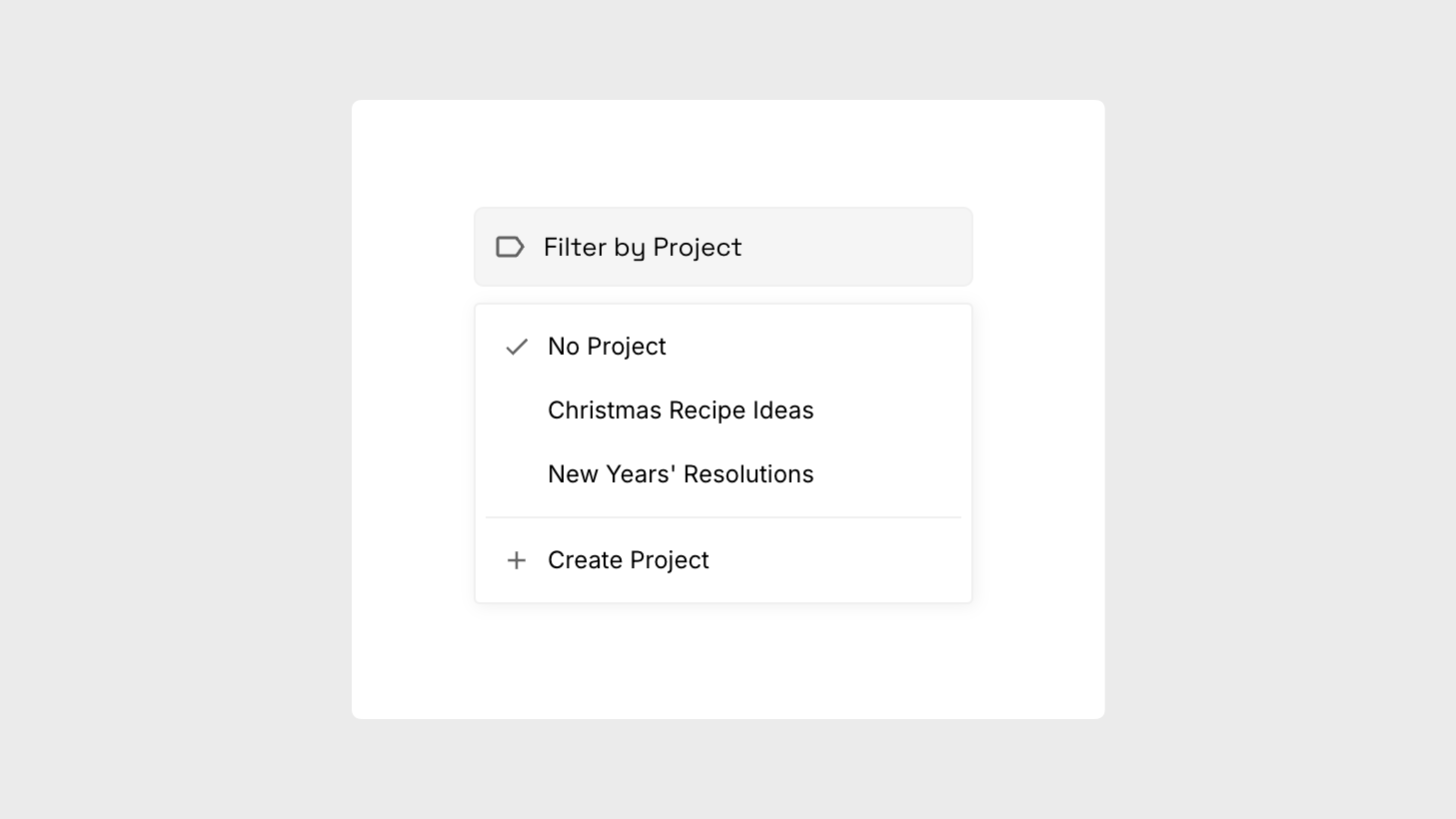Pick the New Years' Resolutions project
This screenshot has height=819, width=1456.
pyautogui.click(x=681, y=474)
